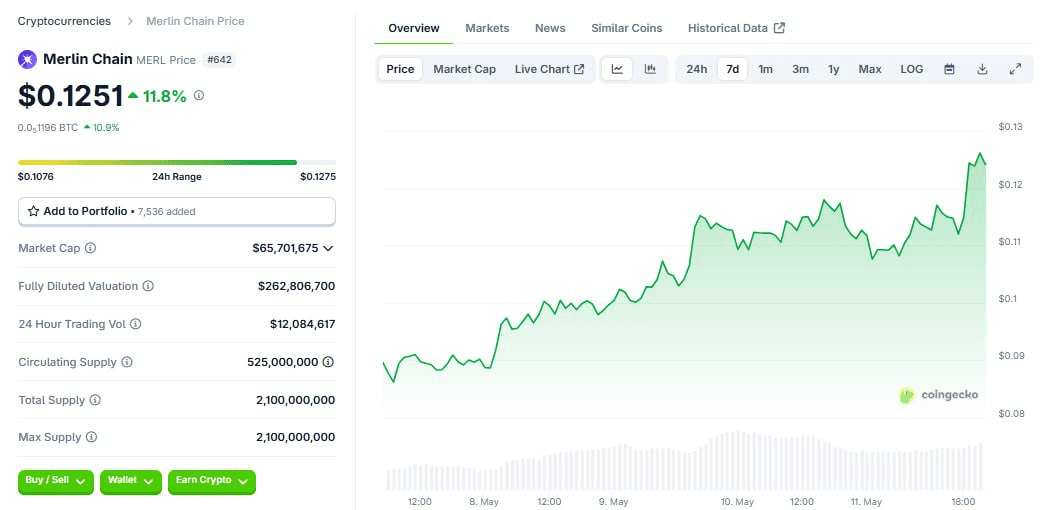Click the $12,084,617 trading volume value
This screenshot has height=510, width=1051.
tap(302, 324)
